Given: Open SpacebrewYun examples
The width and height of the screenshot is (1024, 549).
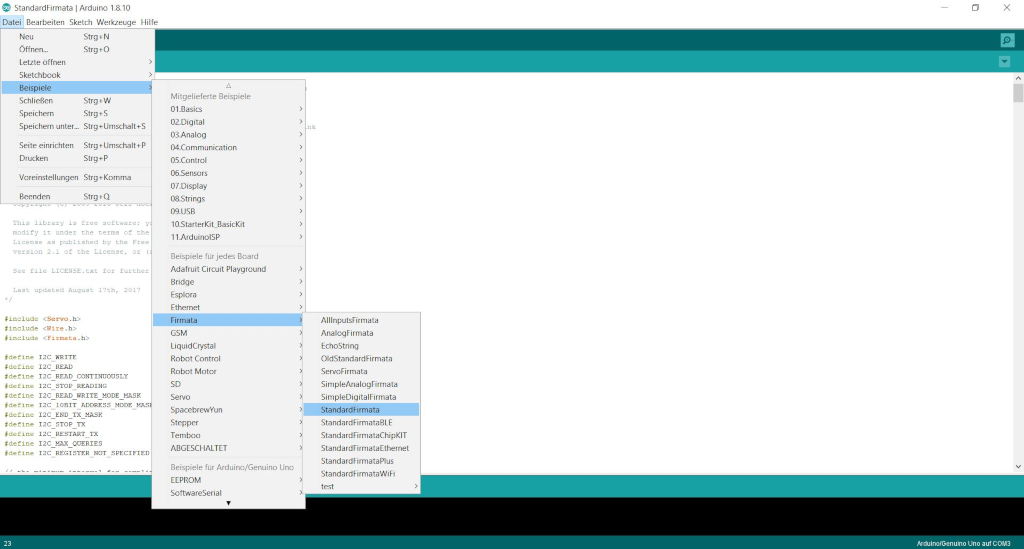Looking at the screenshot, I should point(229,410).
